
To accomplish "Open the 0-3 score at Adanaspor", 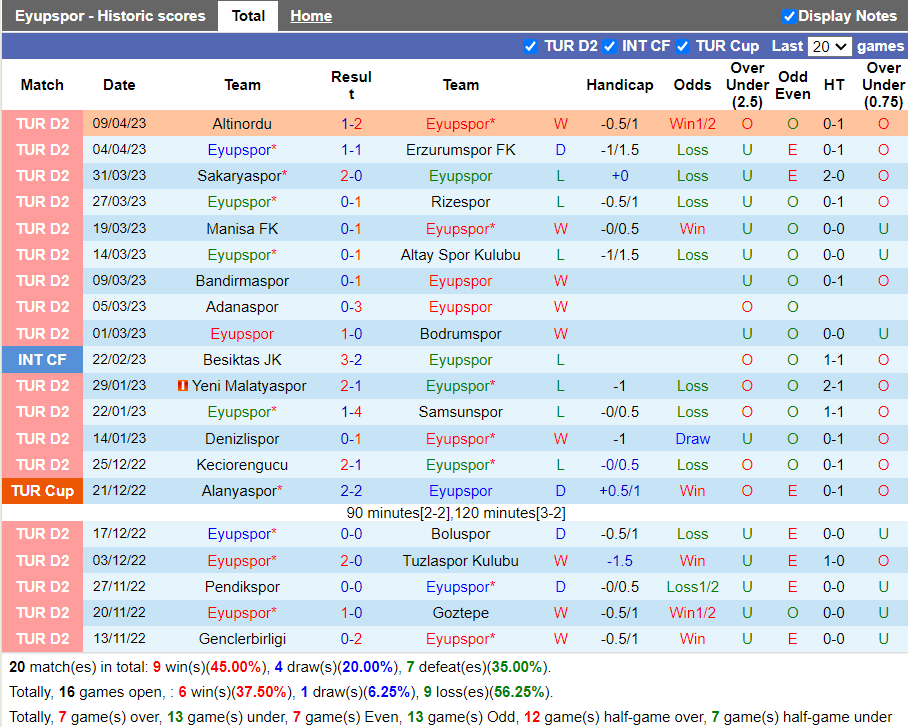I will pos(351,307).
